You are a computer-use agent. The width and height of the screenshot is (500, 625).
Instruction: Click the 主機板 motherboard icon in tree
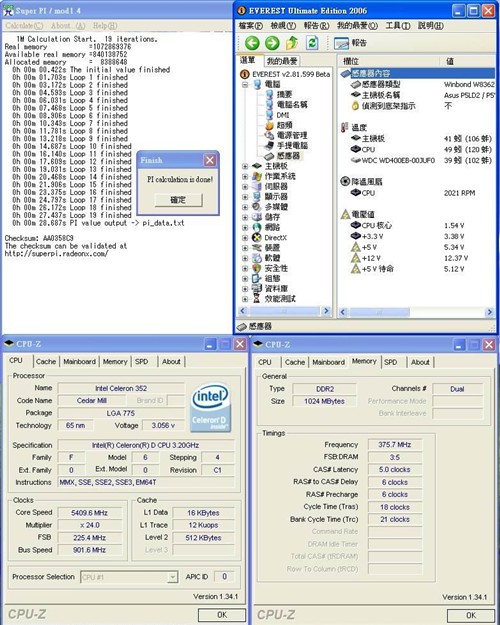point(257,166)
